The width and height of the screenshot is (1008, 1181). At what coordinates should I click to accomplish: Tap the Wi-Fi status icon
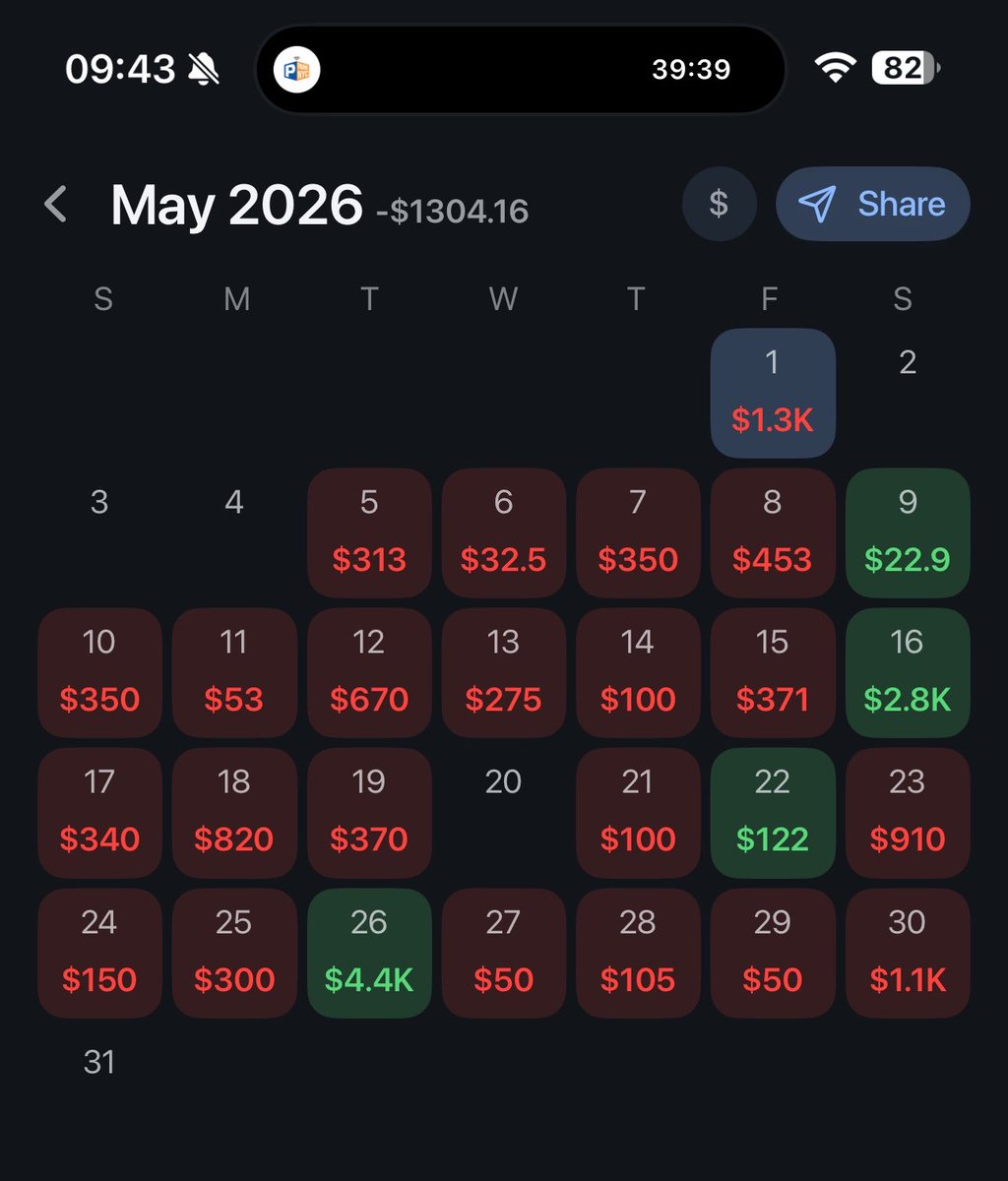click(835, 68)
